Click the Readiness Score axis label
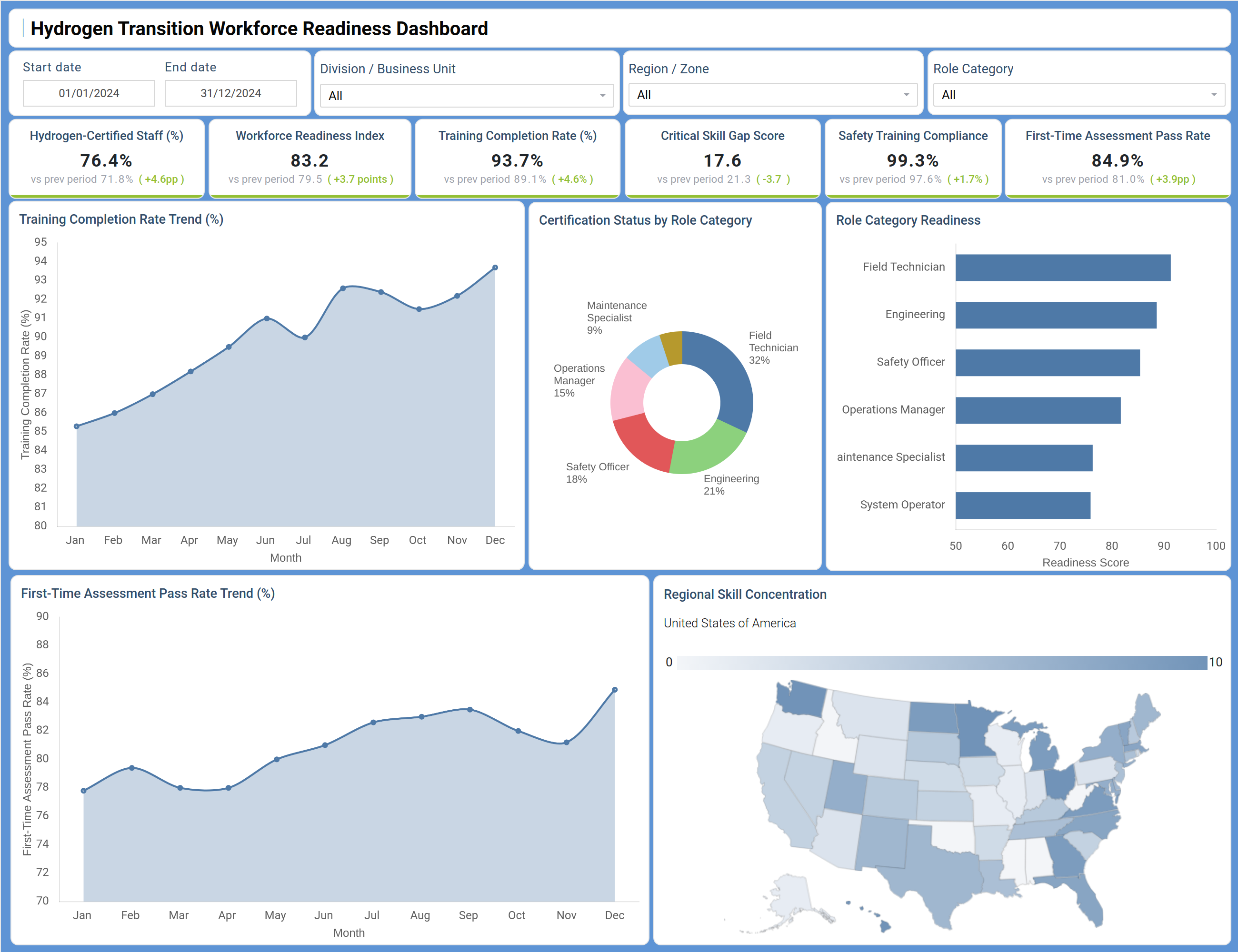Image resolution: width=1238 pixels, height=952 pixels. point(1086,562)
